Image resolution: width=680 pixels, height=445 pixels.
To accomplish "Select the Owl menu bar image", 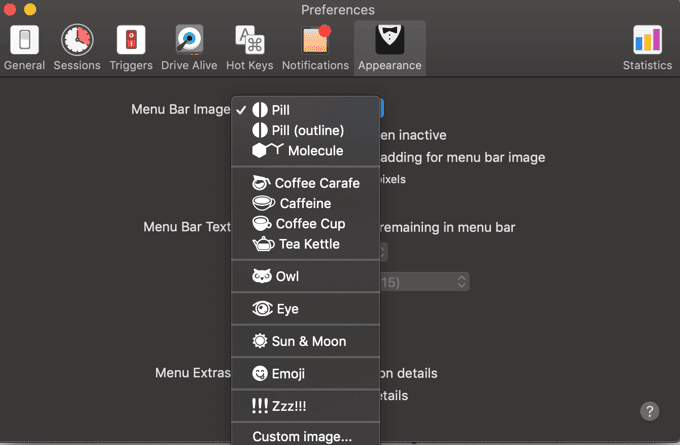I will click(x=306, y=276).
